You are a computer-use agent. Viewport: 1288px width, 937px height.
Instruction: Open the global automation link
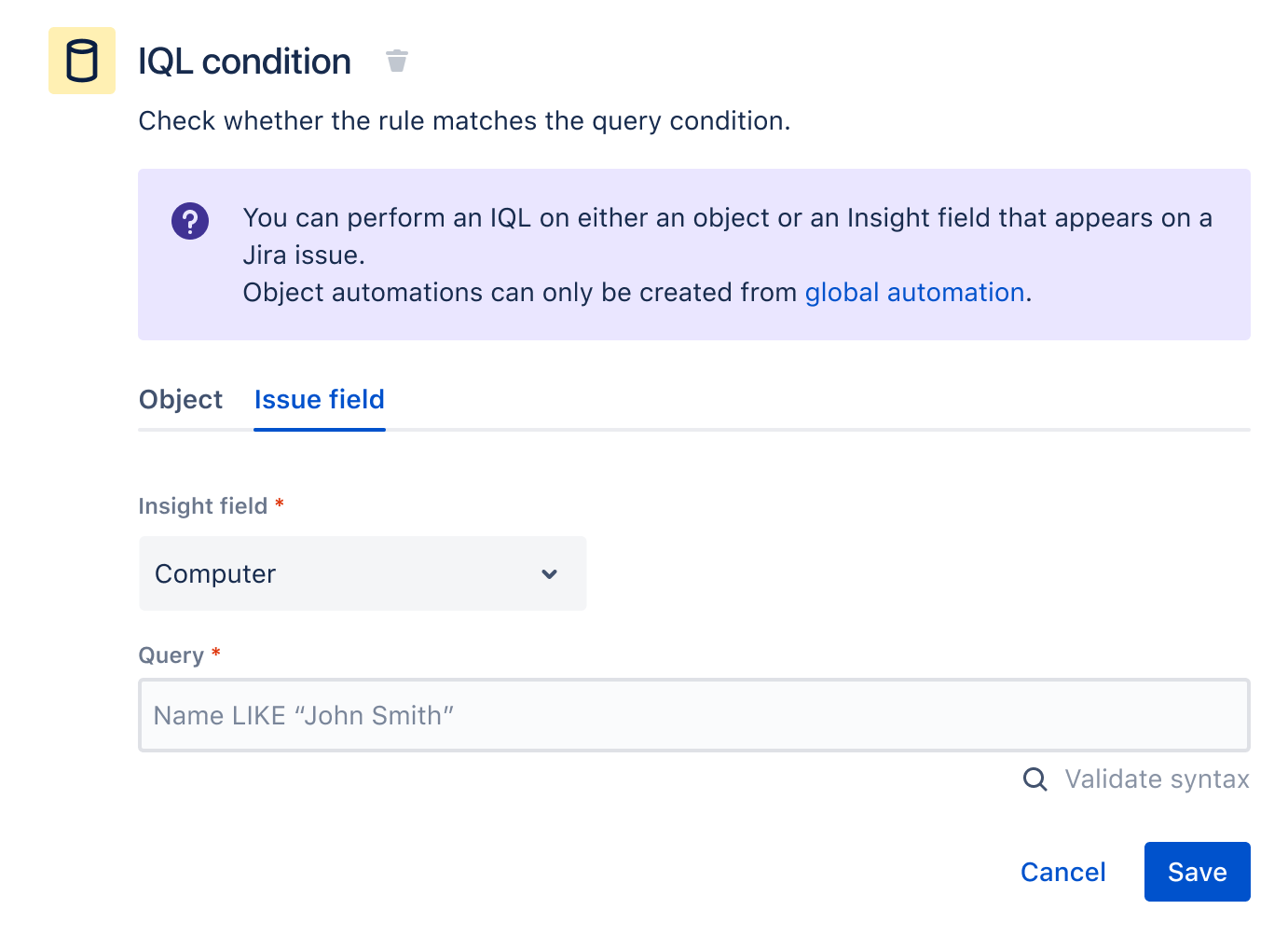pyautogui.click(x=914, y=293)
